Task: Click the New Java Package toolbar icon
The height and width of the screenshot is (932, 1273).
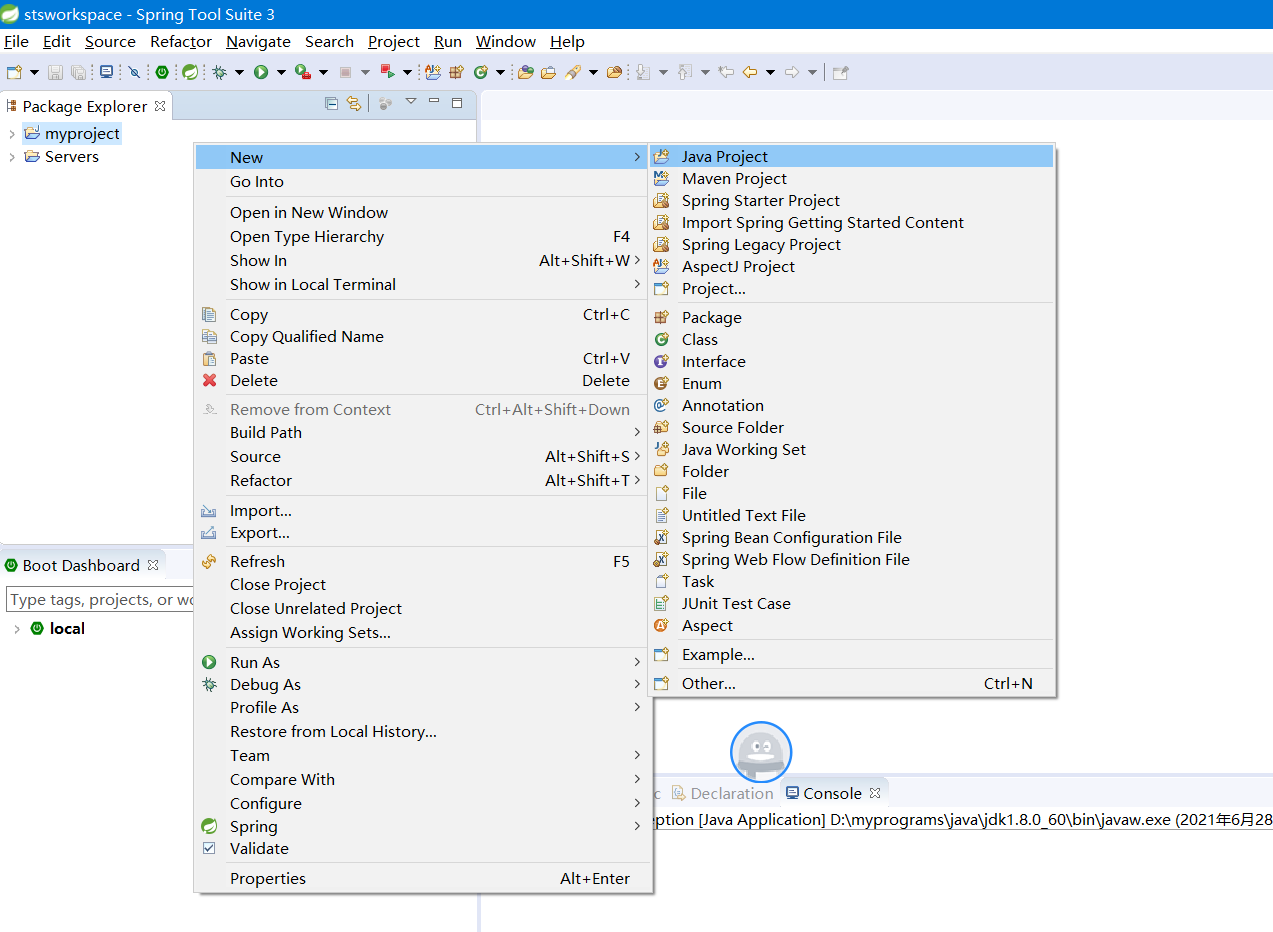Action: pos(456,72)
